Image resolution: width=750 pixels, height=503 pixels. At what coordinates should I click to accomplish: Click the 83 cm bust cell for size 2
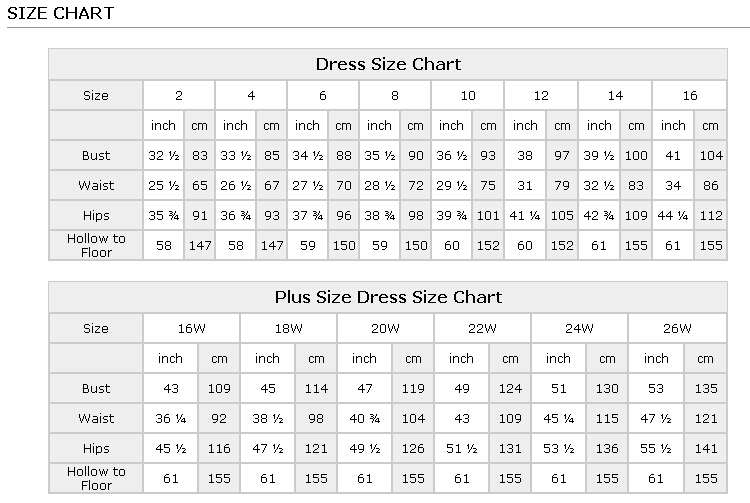(x=200, y=156)
